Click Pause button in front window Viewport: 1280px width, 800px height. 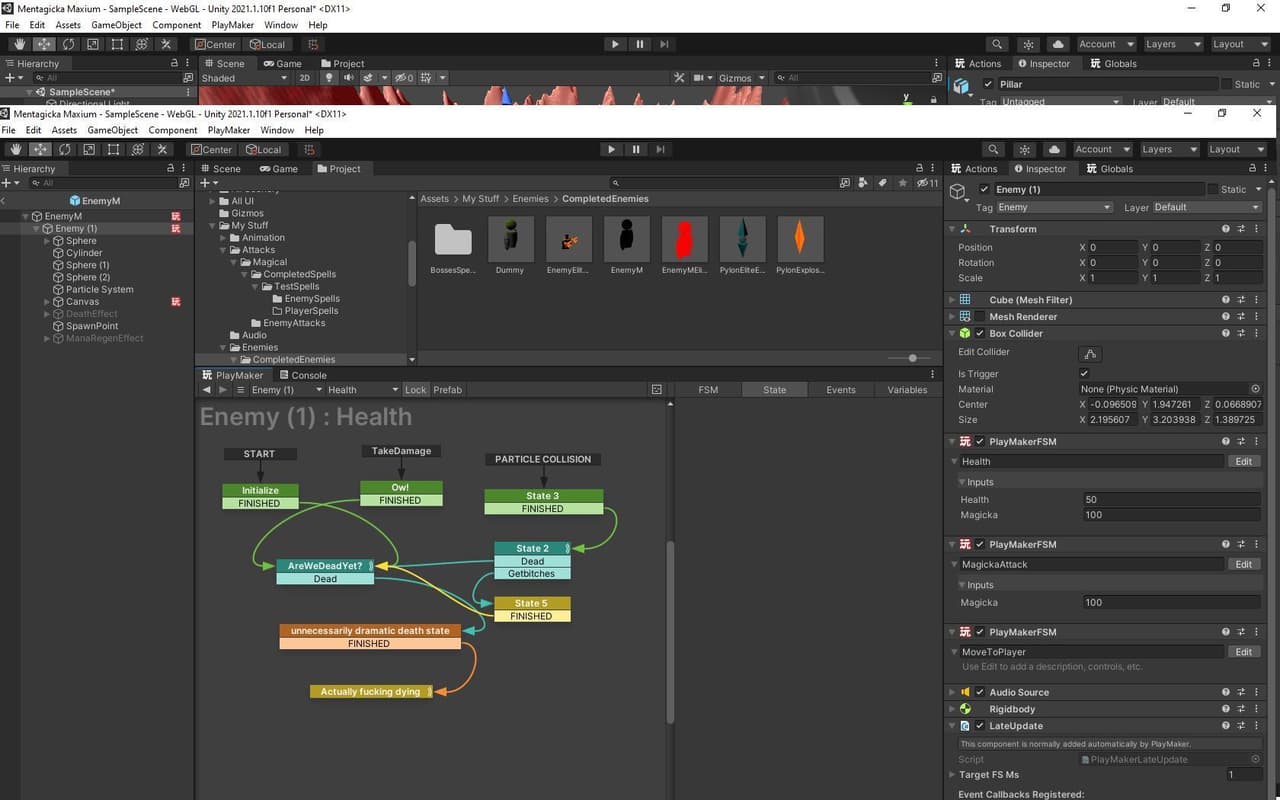[x=636, y=149]
